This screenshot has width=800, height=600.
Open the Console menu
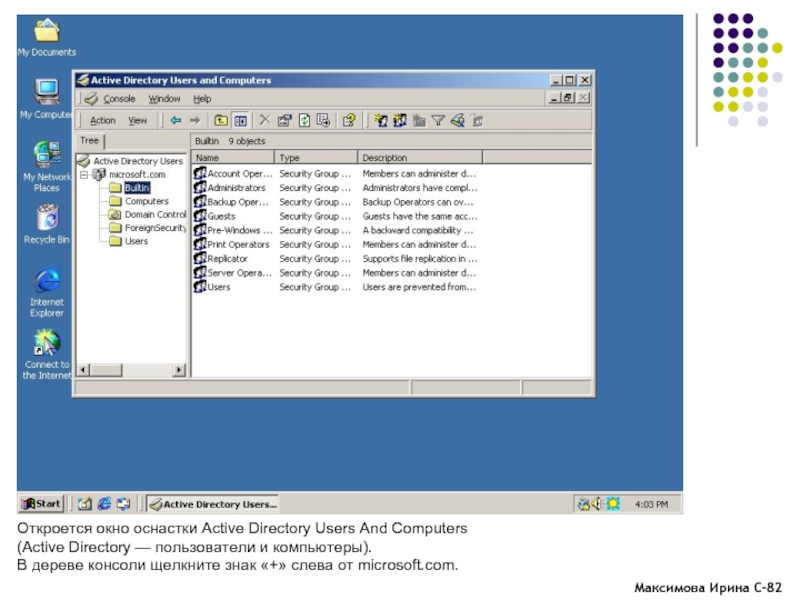point(119,99)
